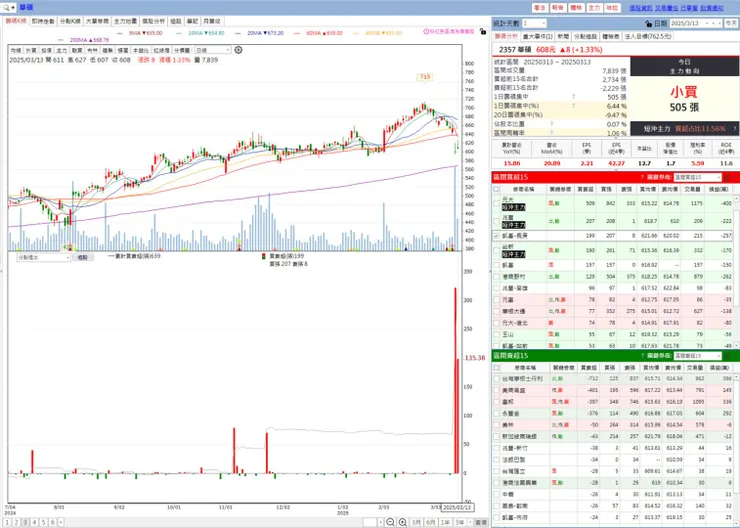The image size is (740, 528).
Task: Toggle 投信 chart overlay button
Action: (46, 50)
